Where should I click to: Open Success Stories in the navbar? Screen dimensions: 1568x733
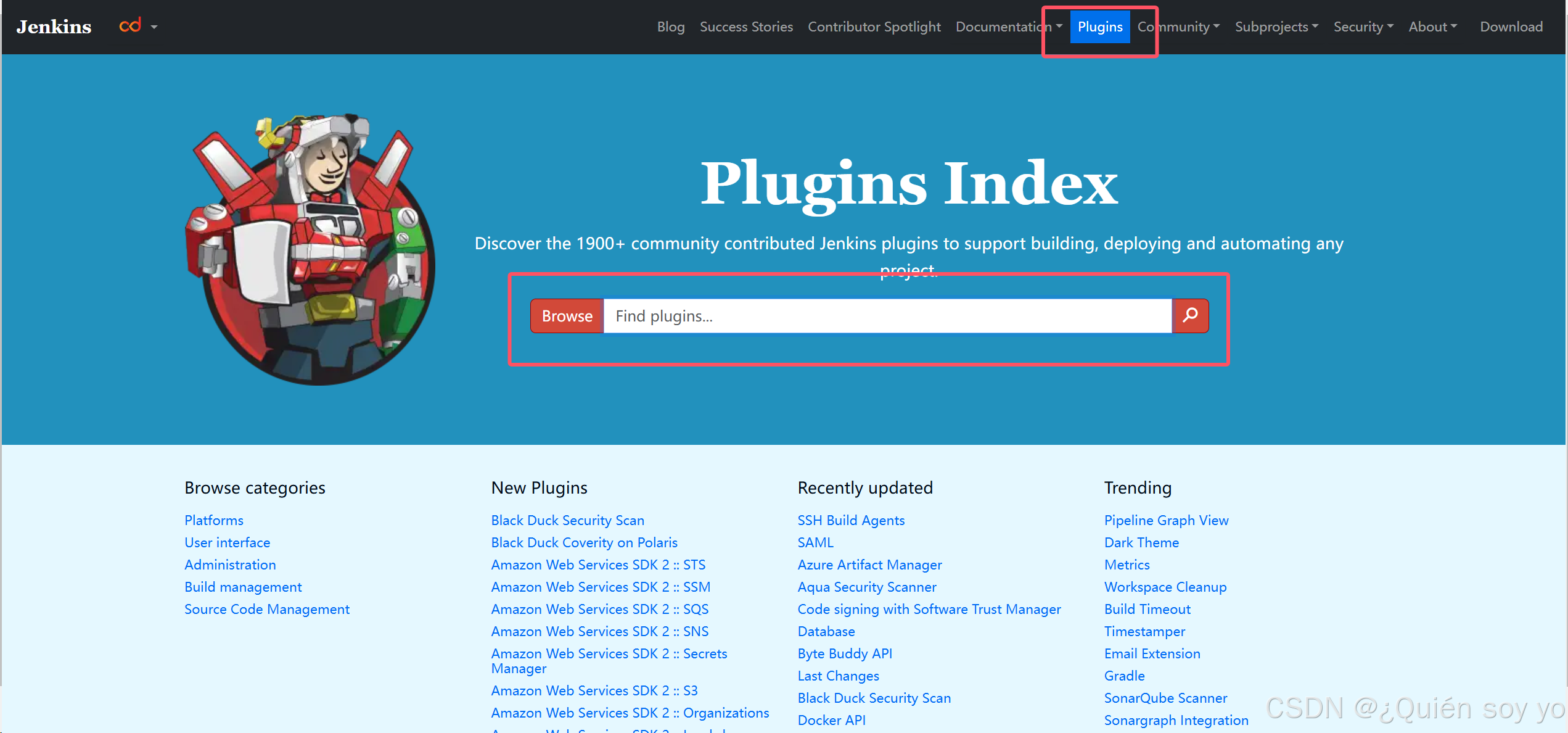tap(746, 27)
